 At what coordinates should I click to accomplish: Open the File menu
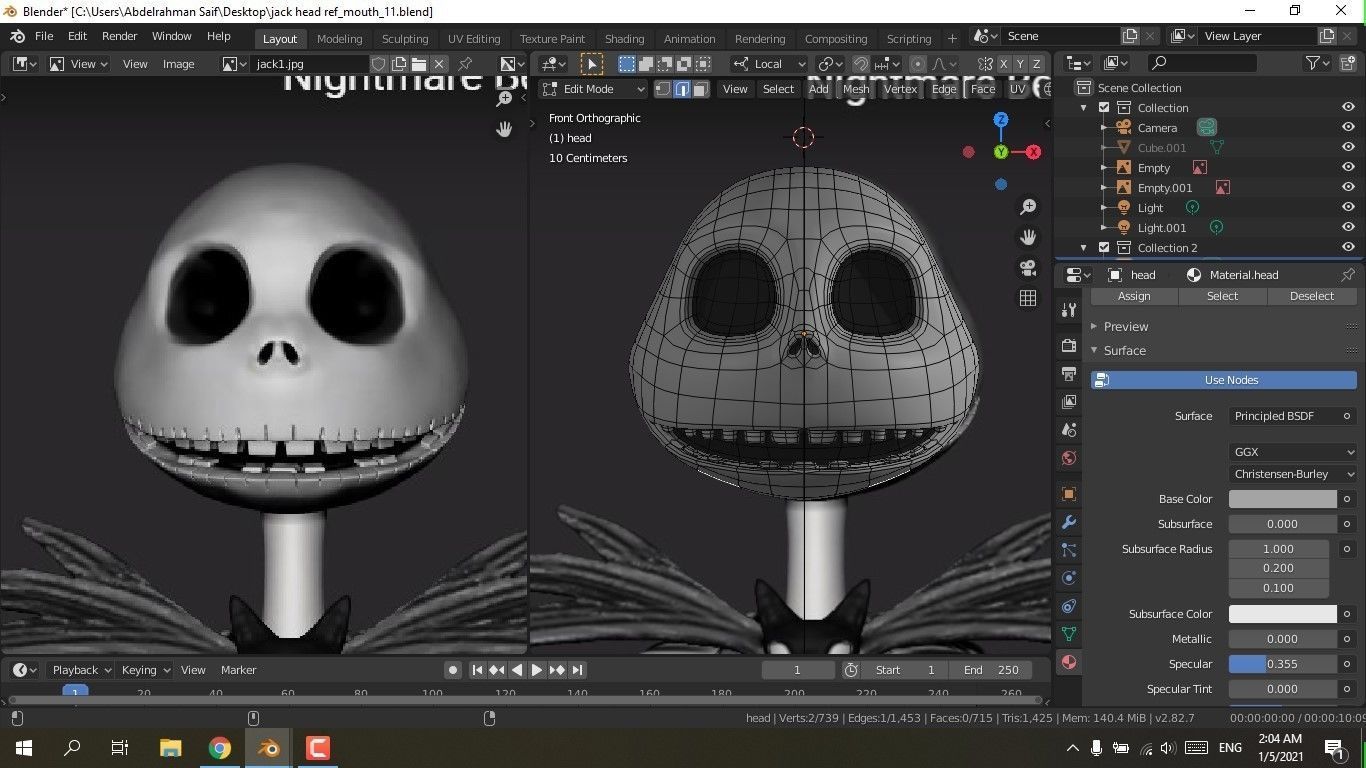44,36
